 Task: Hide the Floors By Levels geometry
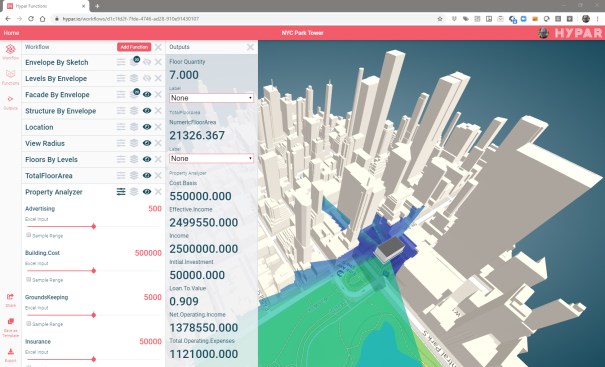click(147, 159)
